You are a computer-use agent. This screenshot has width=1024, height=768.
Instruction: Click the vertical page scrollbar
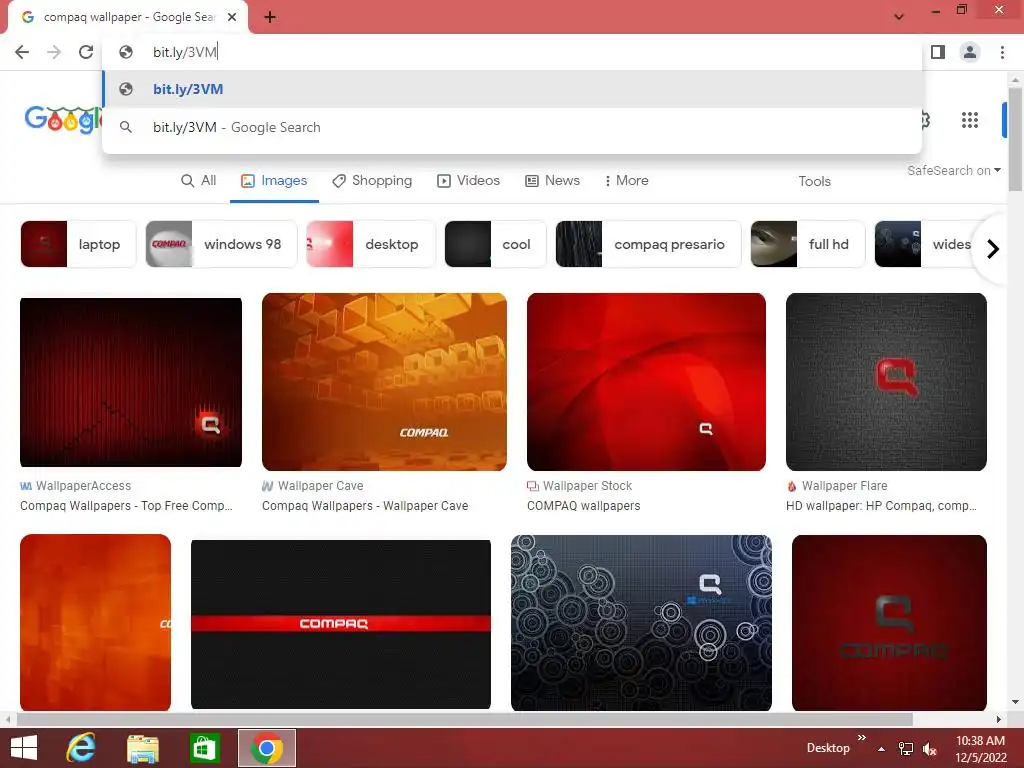click(1015, 139)
